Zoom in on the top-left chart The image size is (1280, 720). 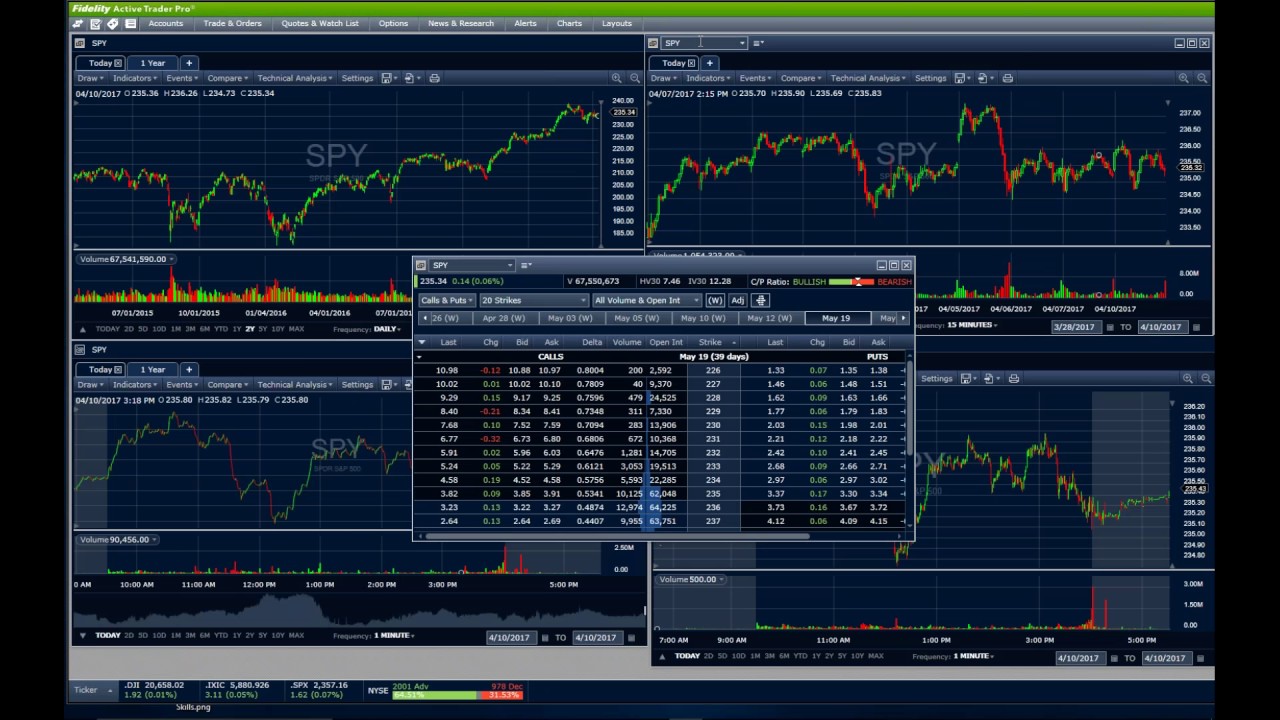(617, 78)
